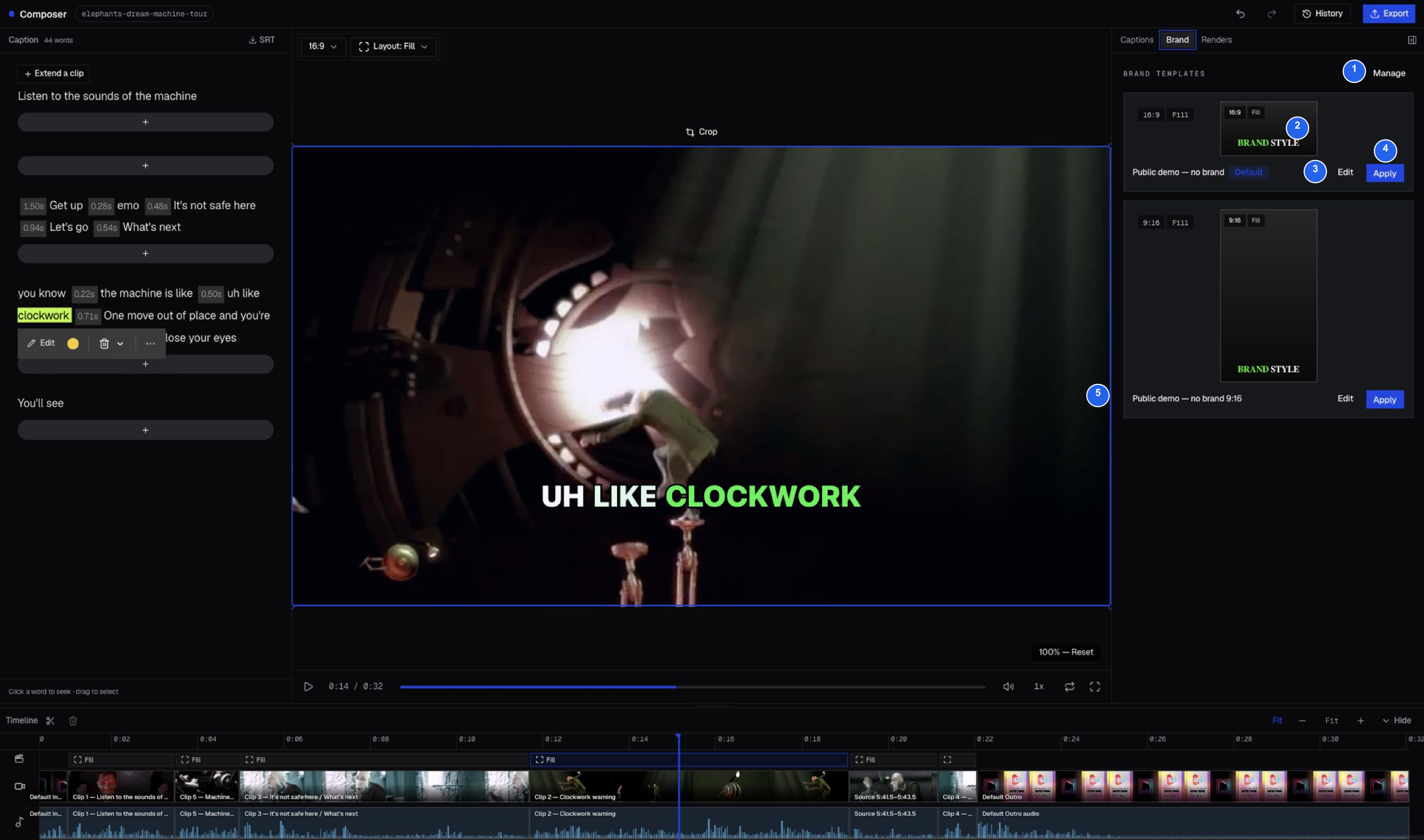Open the Layout: Fill dropdown

393,46
